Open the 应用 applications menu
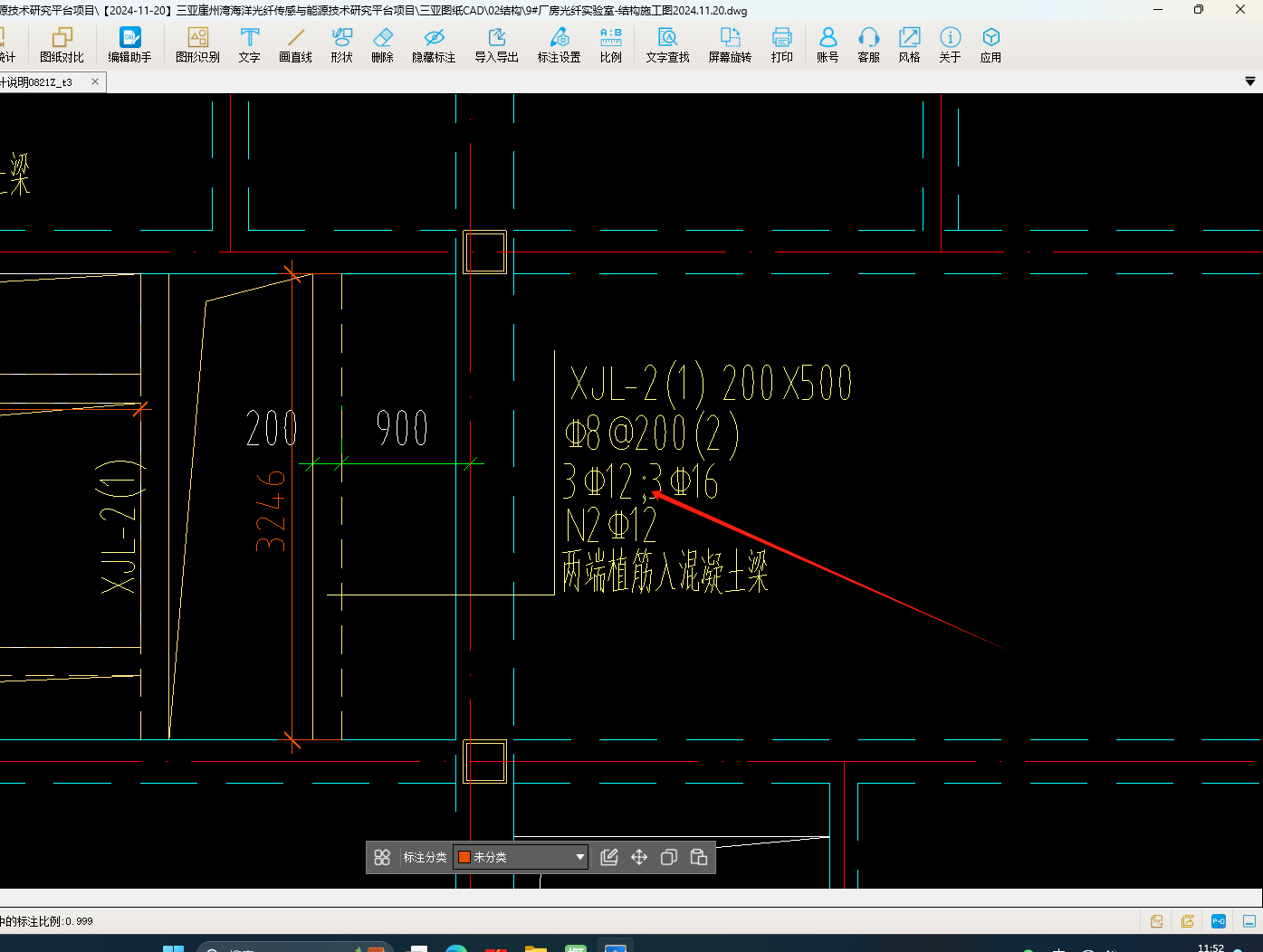 click(990, 44)
